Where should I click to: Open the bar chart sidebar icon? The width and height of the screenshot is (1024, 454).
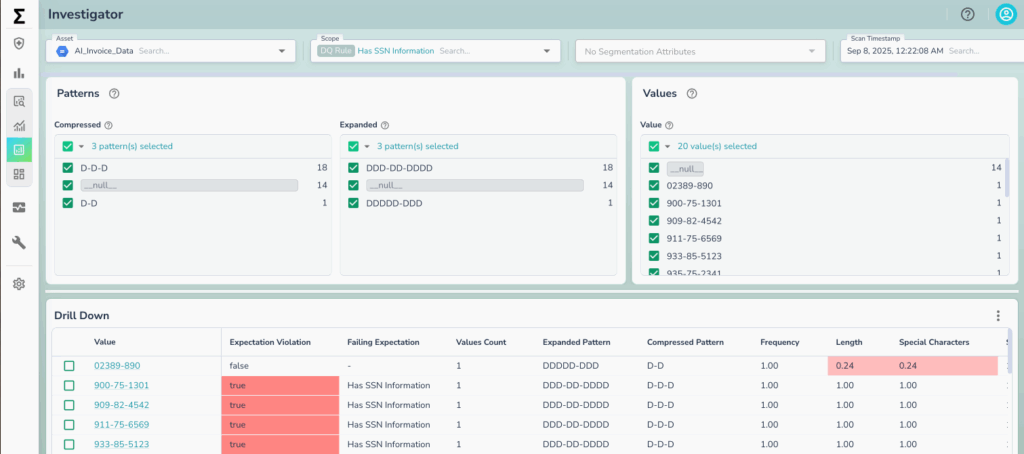point(19,73)
